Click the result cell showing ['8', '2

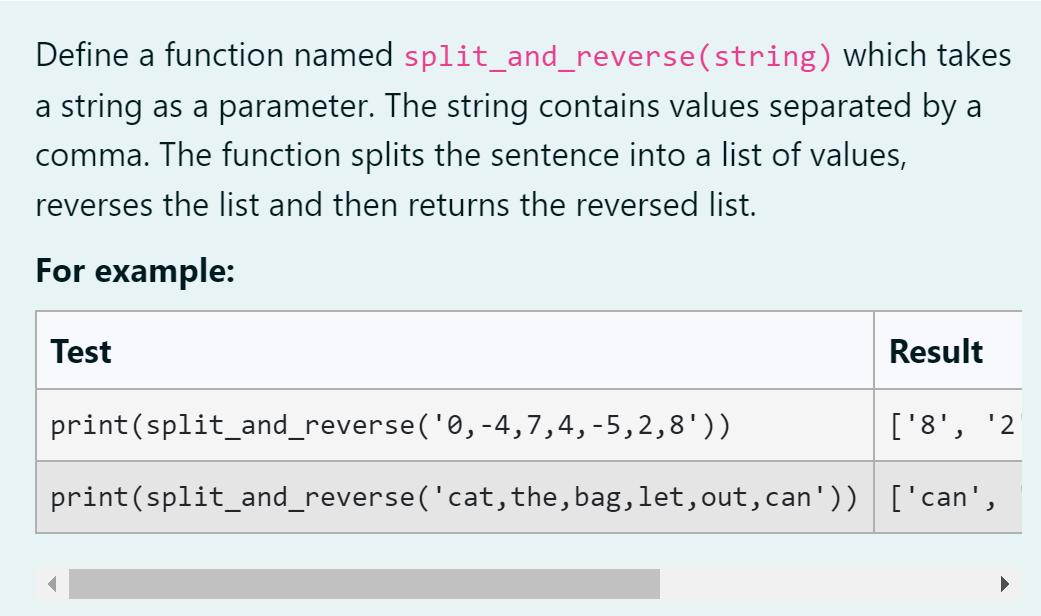(x=950, y=424)
